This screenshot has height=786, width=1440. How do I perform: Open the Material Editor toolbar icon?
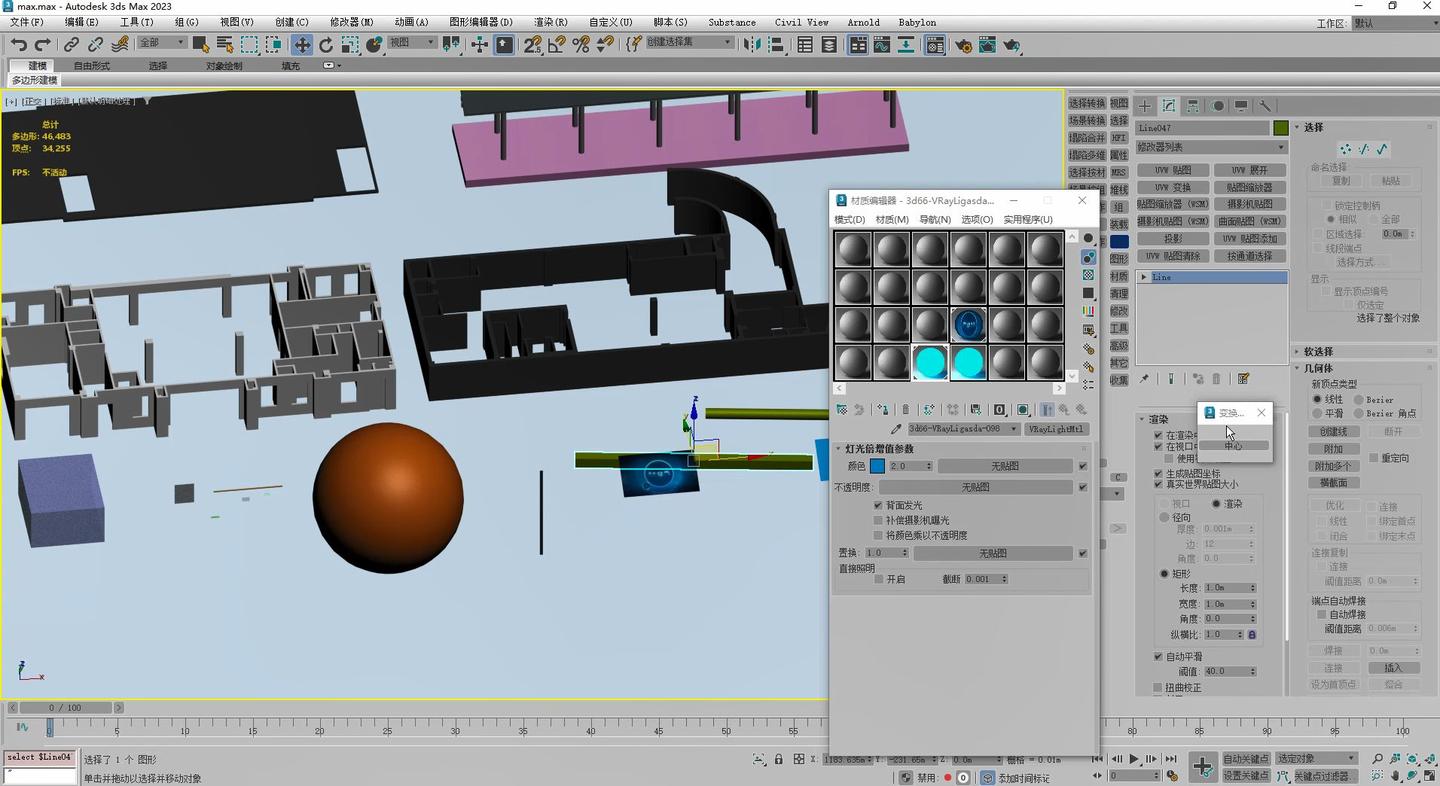(x=935, y=44)
